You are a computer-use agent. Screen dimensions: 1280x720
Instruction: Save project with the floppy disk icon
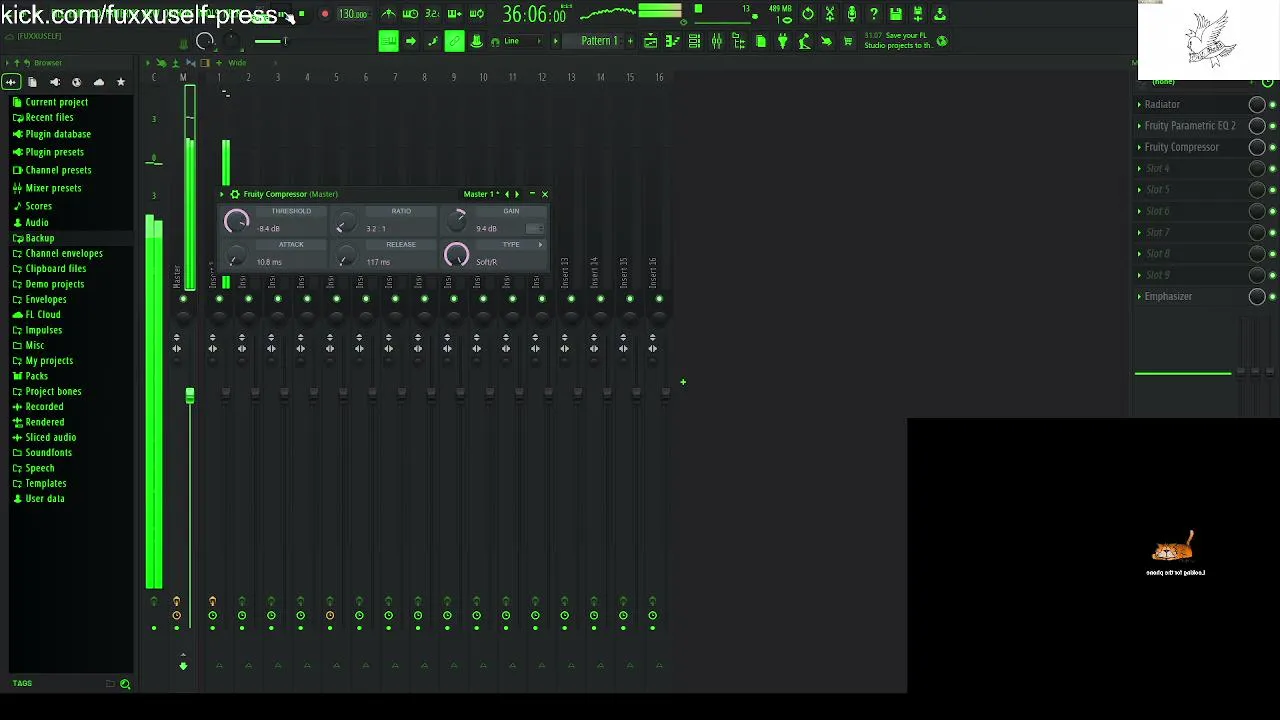pyautogui.click(x=896, y=14)
